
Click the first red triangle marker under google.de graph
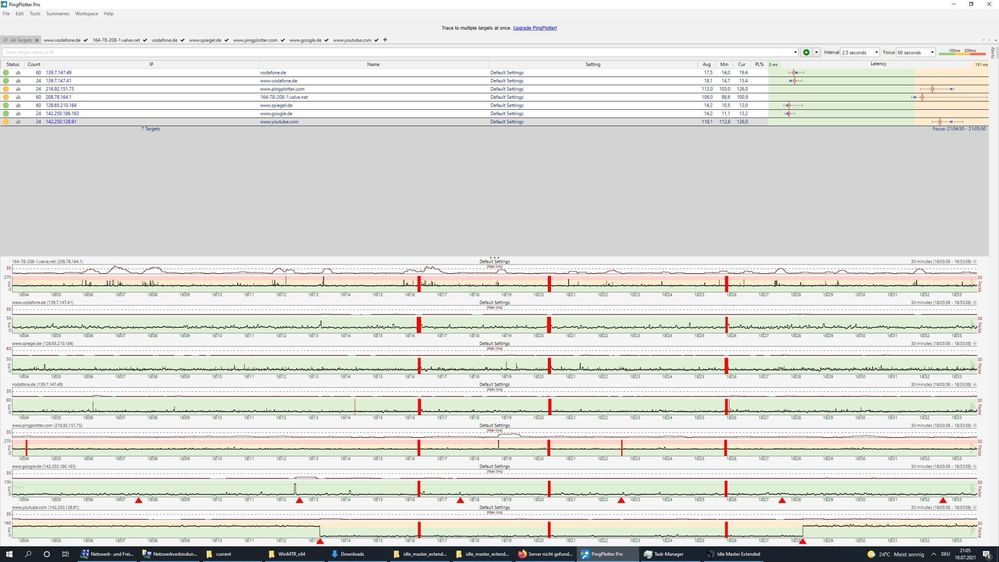pos(138,500)
